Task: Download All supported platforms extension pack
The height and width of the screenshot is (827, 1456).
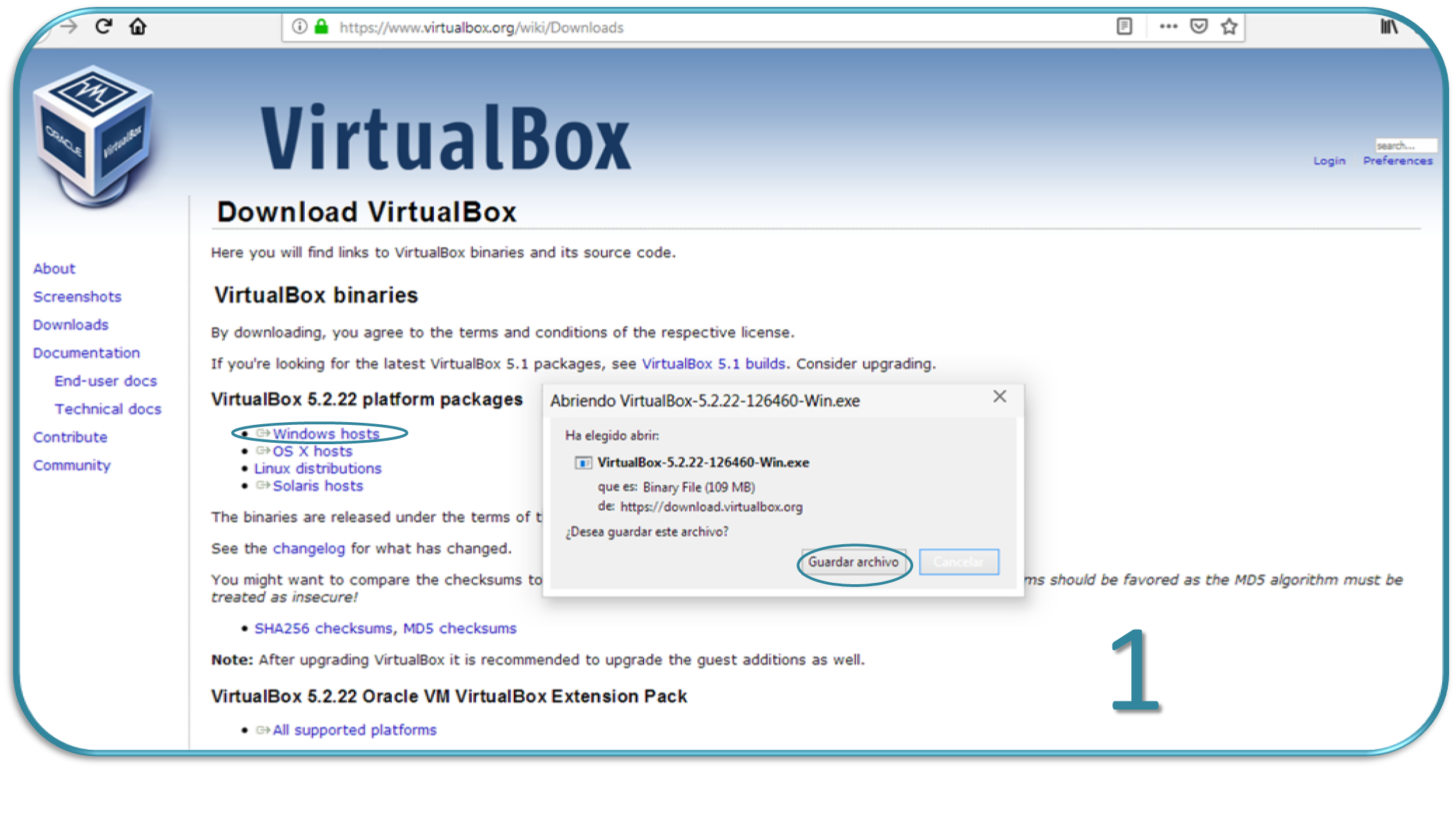Action: click(355, 730)
